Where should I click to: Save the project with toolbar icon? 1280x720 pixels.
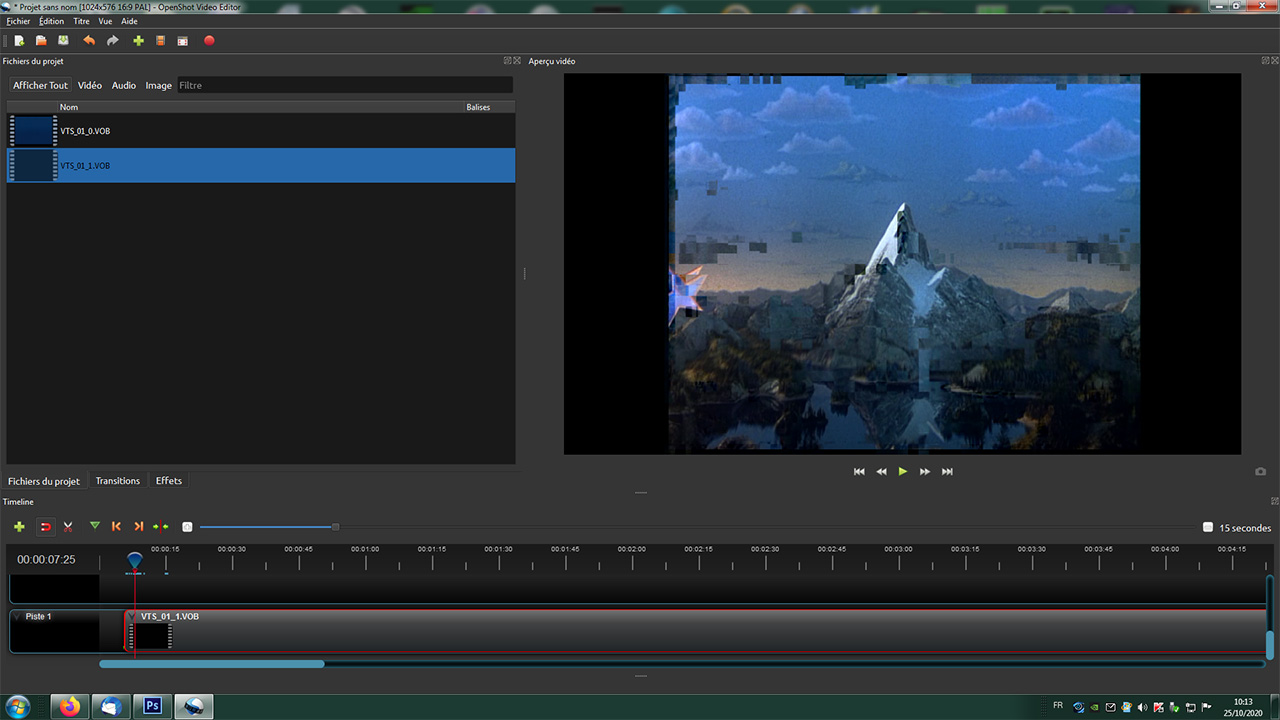tap(63, 41)
